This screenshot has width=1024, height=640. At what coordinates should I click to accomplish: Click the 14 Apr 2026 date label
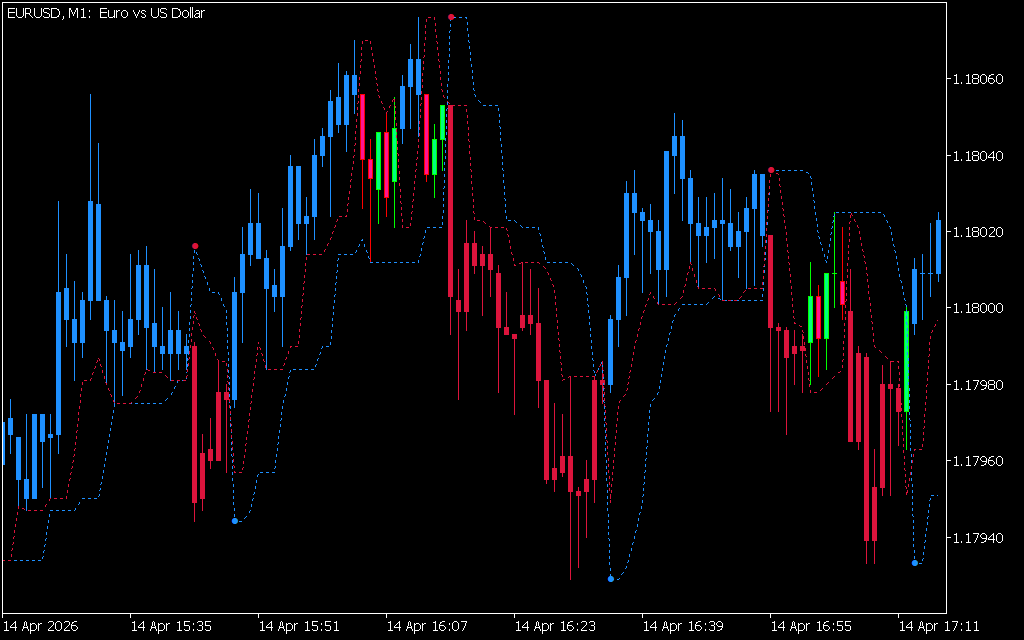point(44,627)
